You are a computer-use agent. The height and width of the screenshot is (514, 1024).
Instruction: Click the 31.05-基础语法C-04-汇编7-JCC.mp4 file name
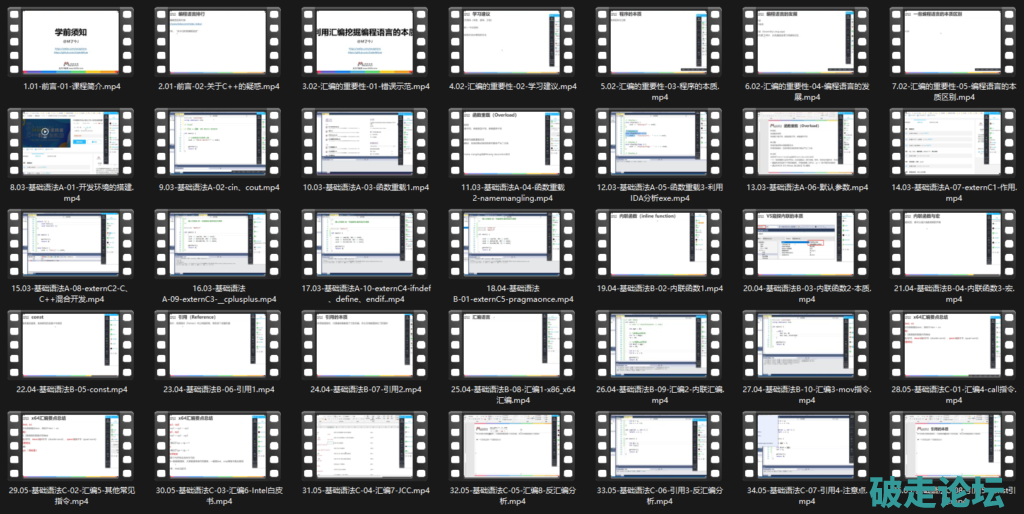[x=364, y=490]
